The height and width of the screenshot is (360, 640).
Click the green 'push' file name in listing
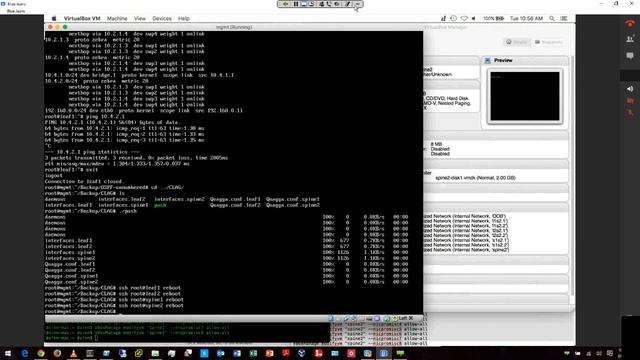160,205
